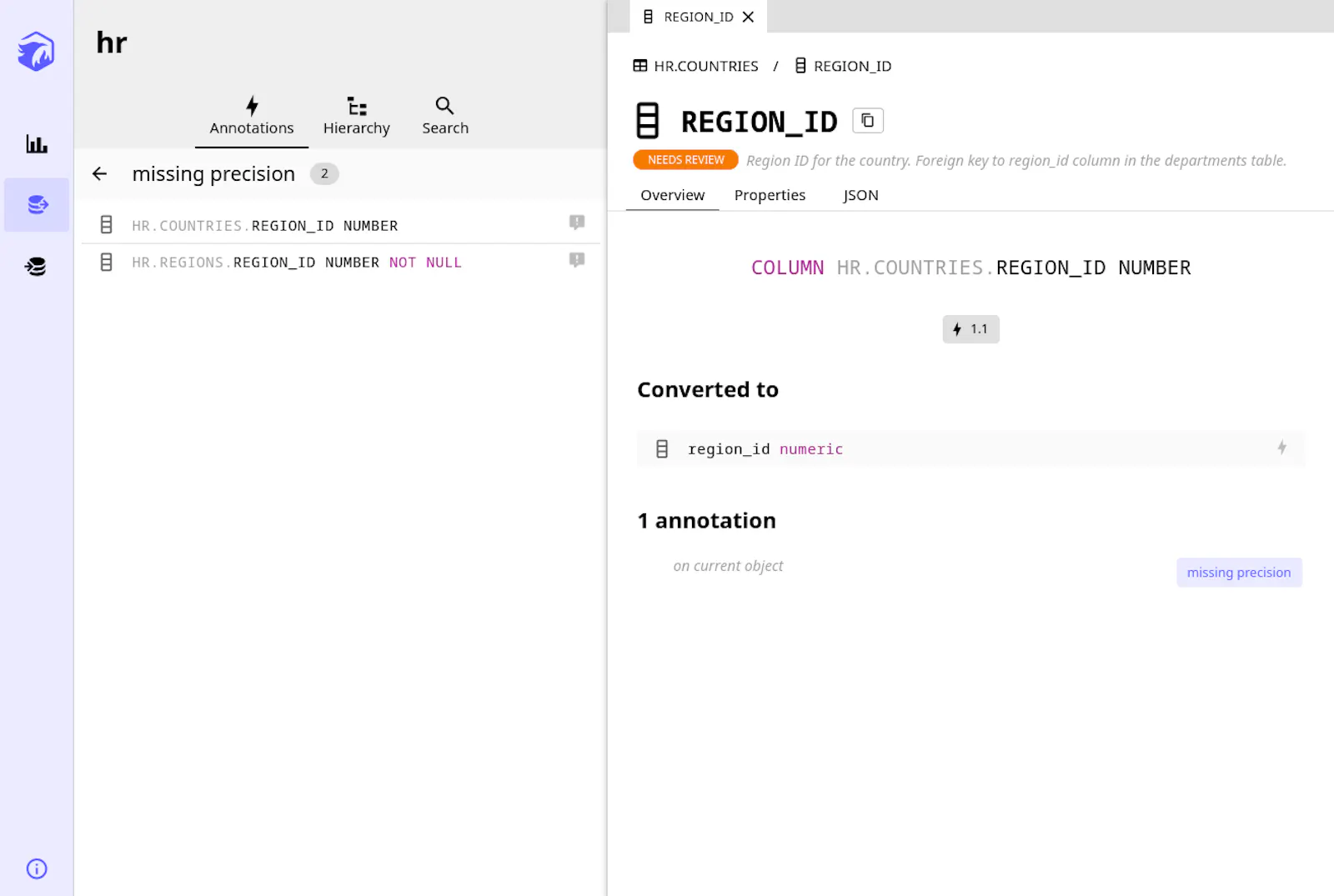Click the COLUMN HR.COUNTRIES.REGION_ID NUMBER definition
The height and width of the screenshot is (896, 1334).
tap(970, 268)
